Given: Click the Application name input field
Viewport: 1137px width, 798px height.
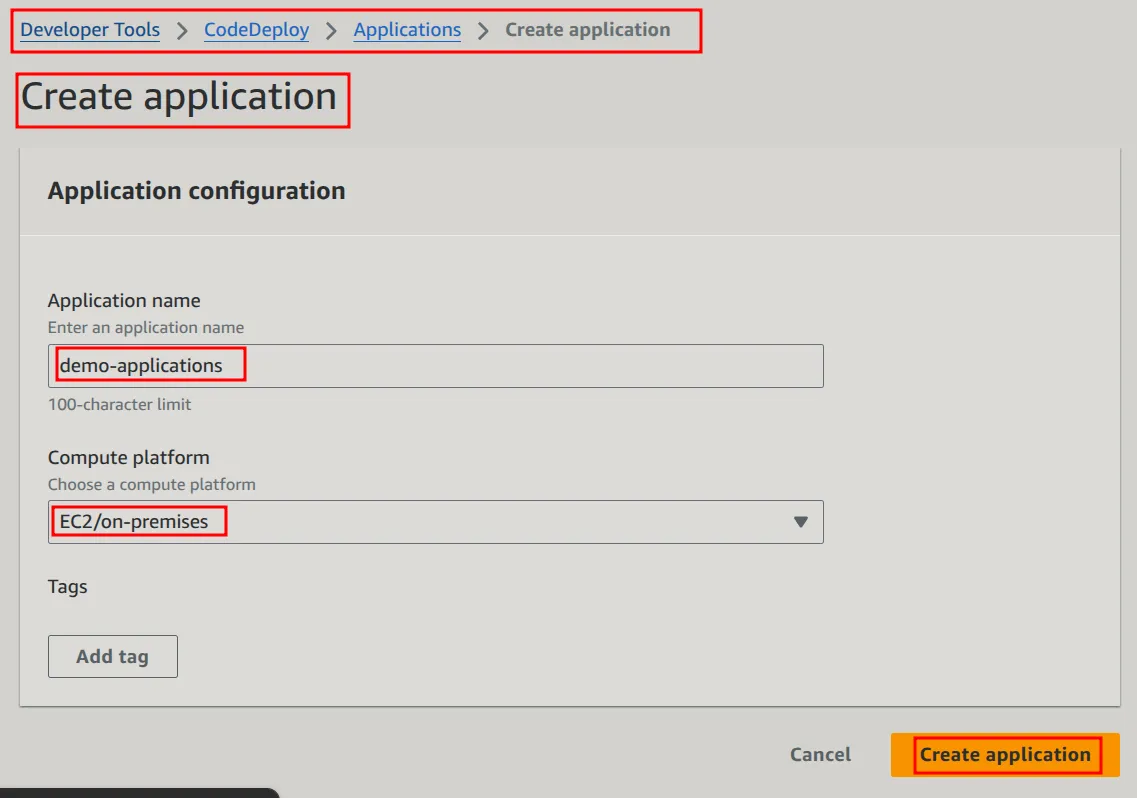Looking at the screenshot, I should click(x=436, y=366).
